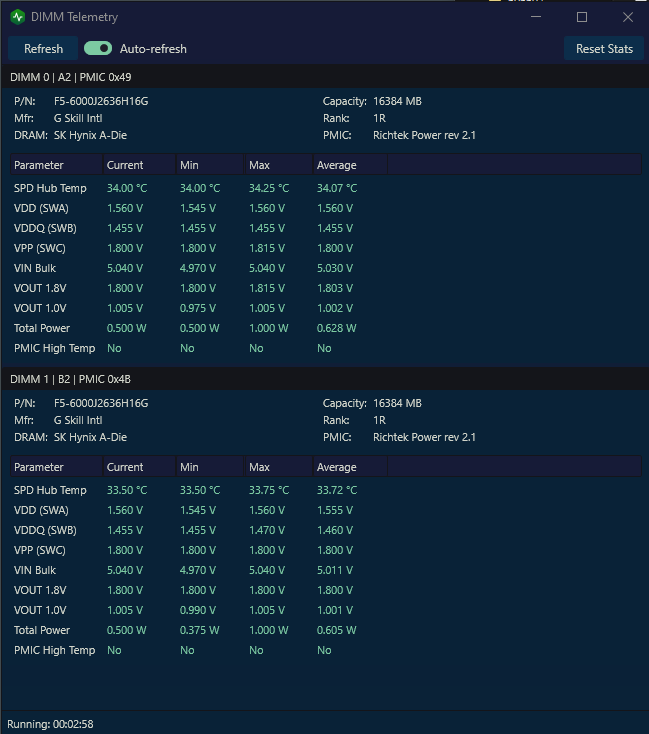Click the 5.030 V VIN Bulk average
The image size is (649, 734).
(x=335, y=268)
